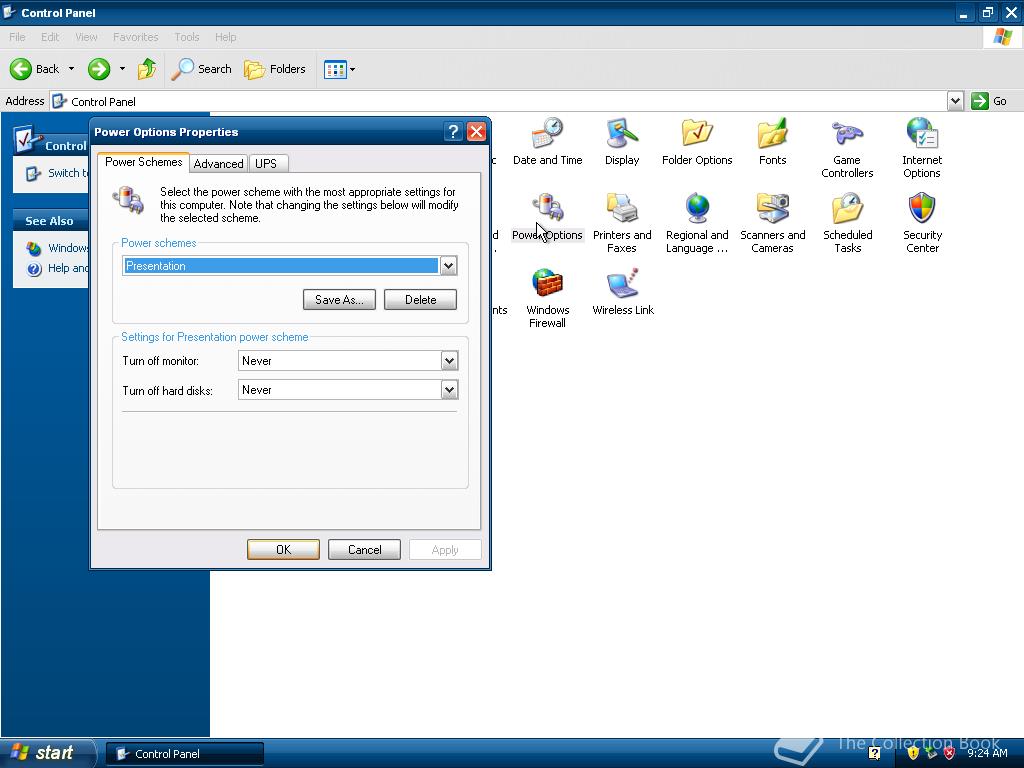Open the Back button history arrow
This screenshot has height=768, width=1024.
point(71,69)
